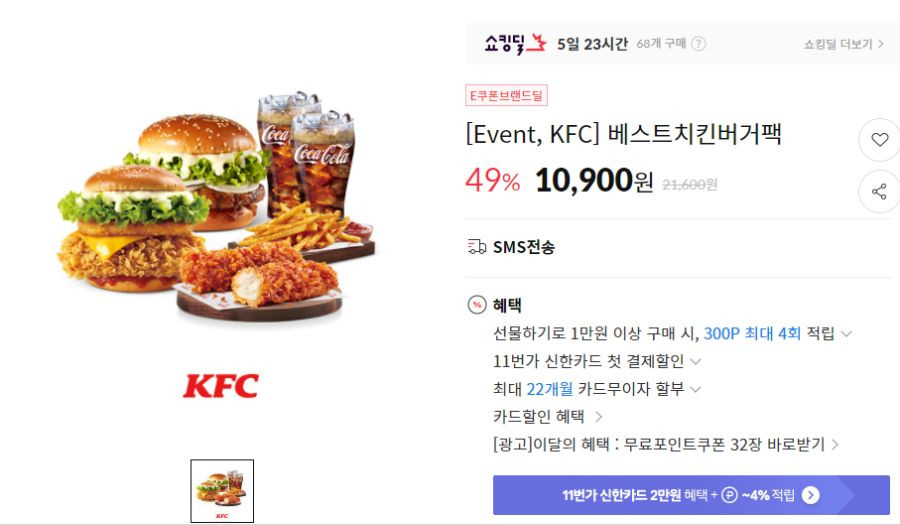Click the Shinhan card 2만원 benefit banner

691,495
